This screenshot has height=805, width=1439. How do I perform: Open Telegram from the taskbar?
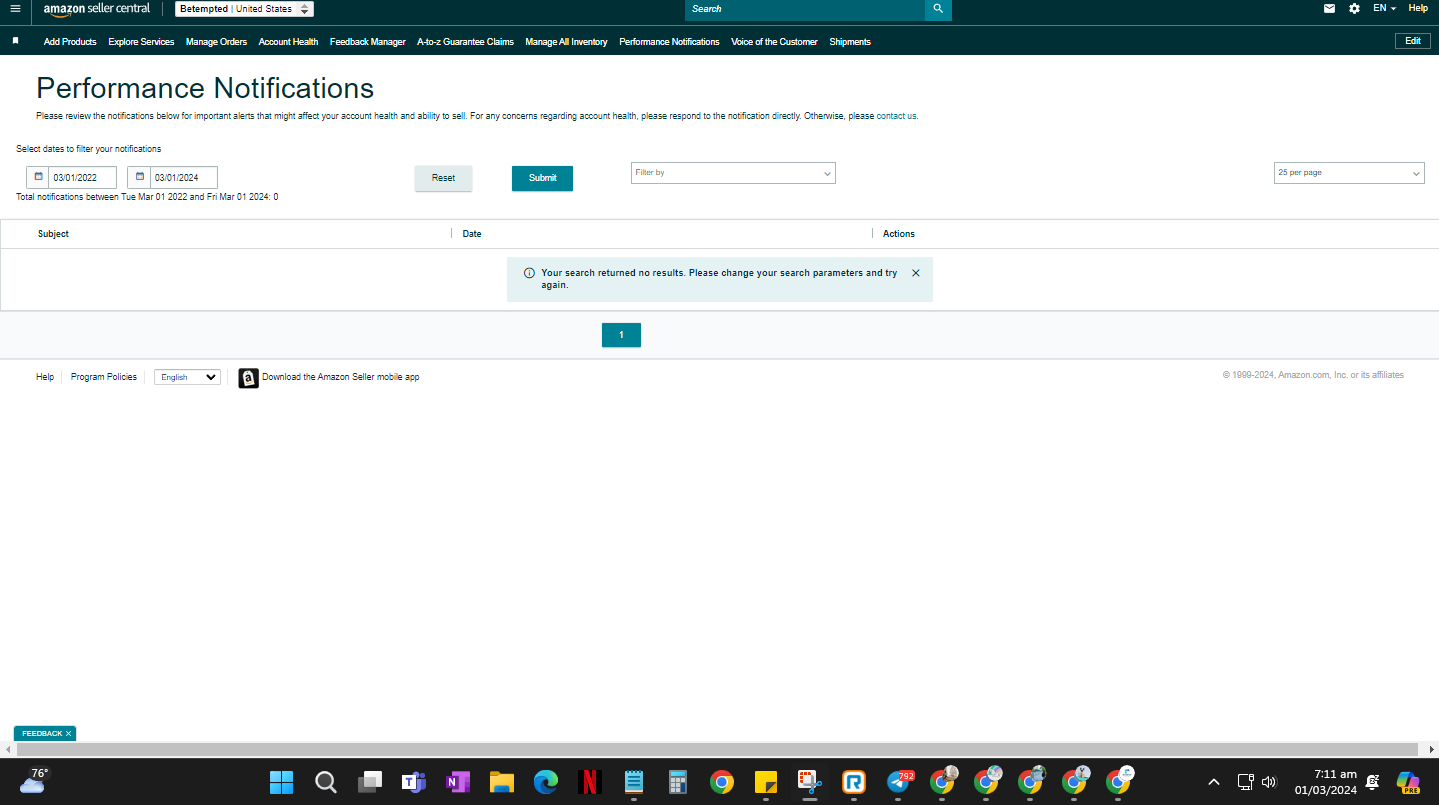[x=898, y=782]
